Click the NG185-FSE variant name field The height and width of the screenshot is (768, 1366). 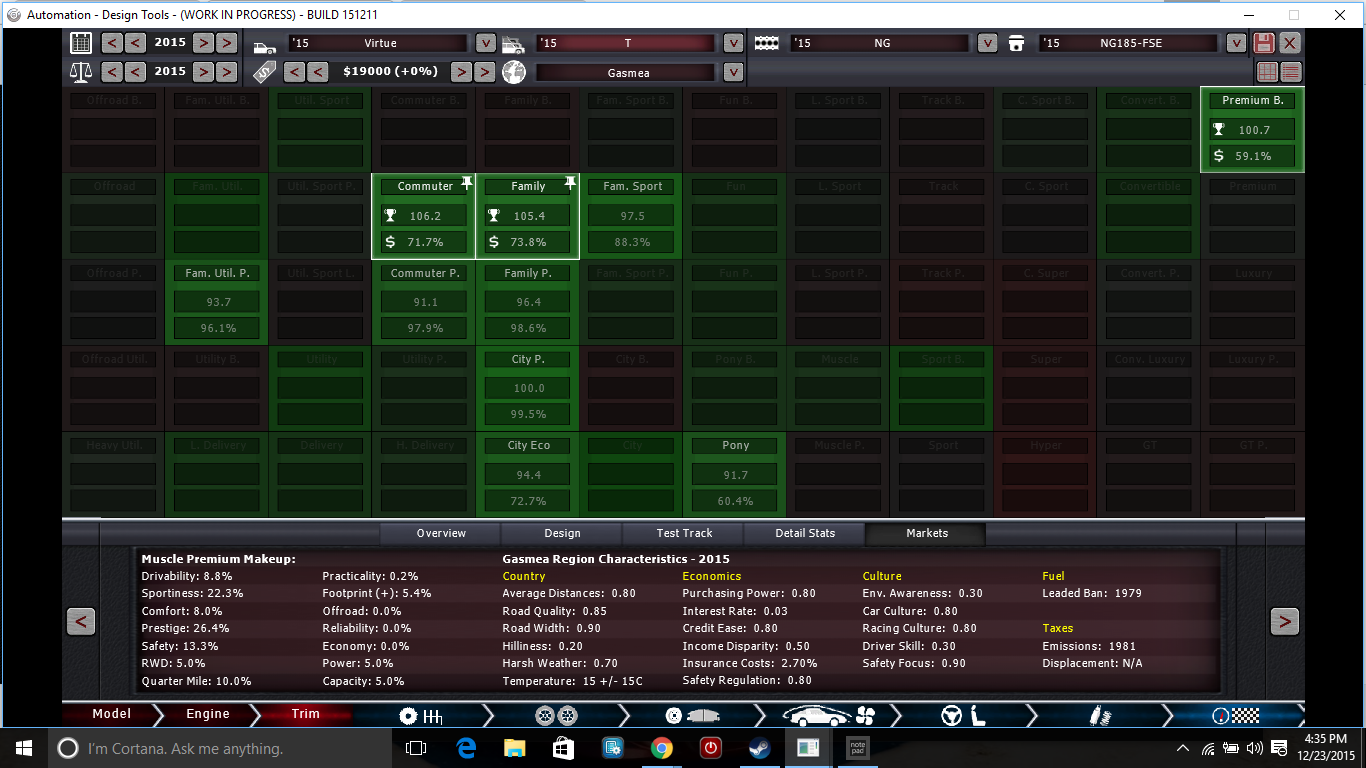point(1130,43)
